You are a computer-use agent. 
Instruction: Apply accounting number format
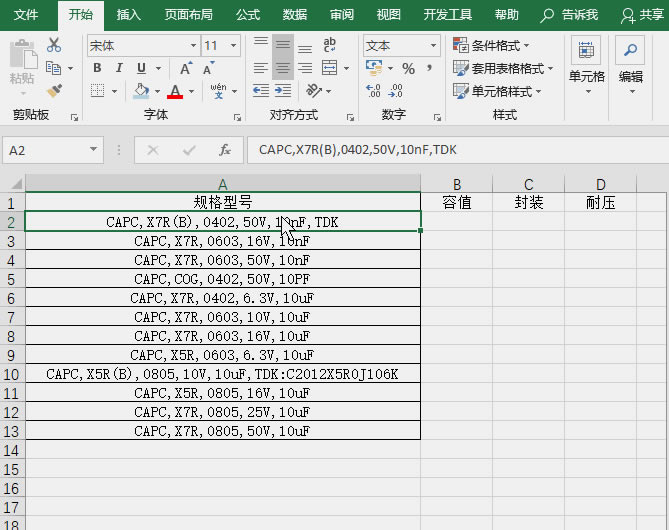pos(374,68)
